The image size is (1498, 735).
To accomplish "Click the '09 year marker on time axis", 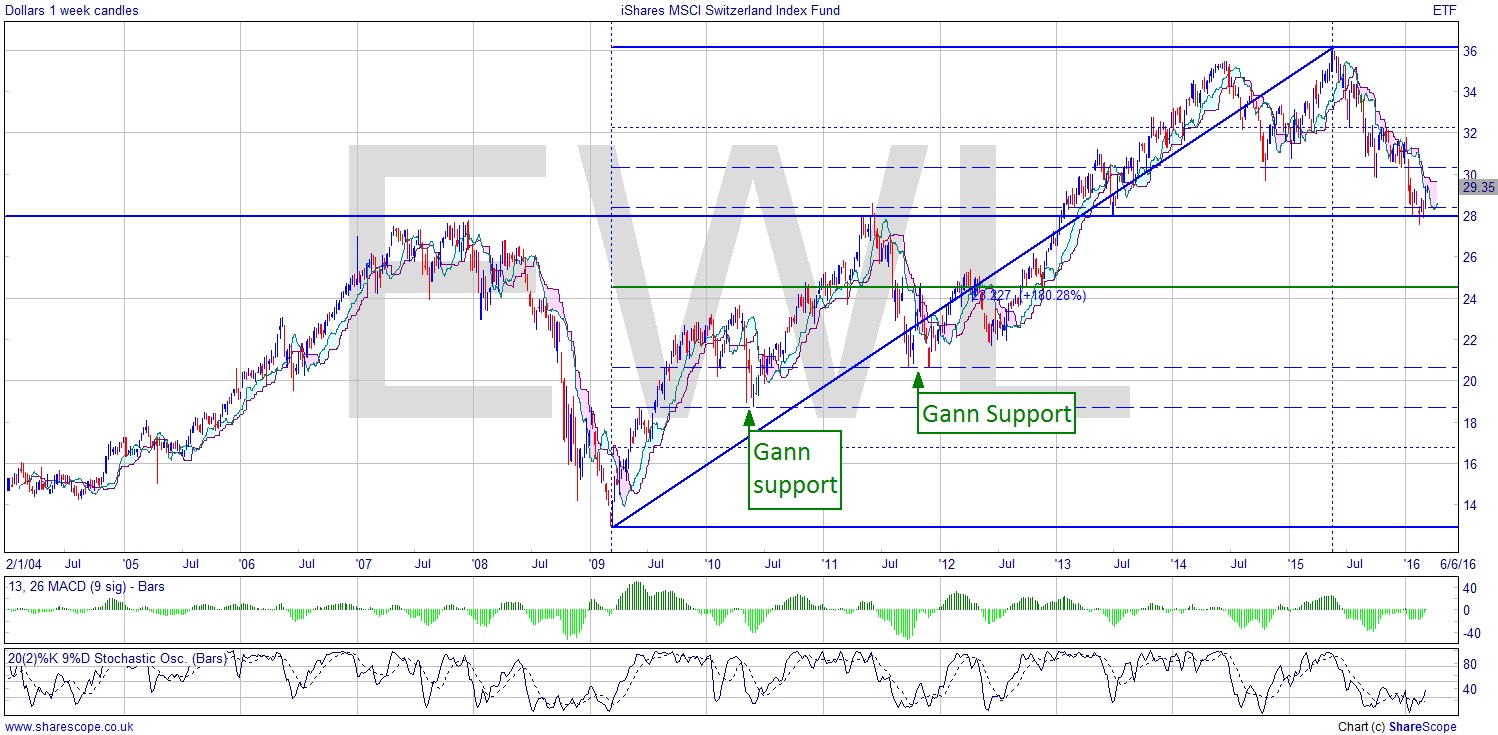I will (x=599, y=564).
